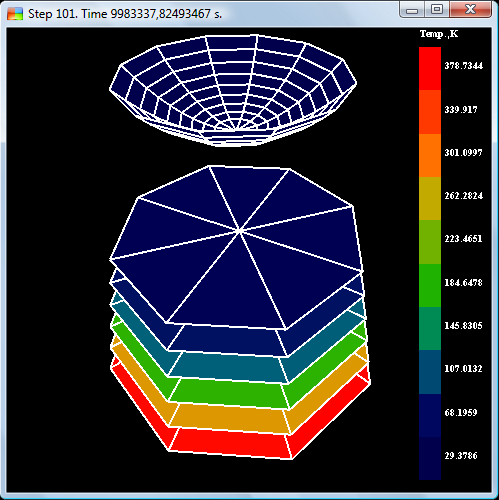Click the 339.917 legend value
Image resolution: width=499 pixels, height=500 pixels.
click(x=461, y=109)
